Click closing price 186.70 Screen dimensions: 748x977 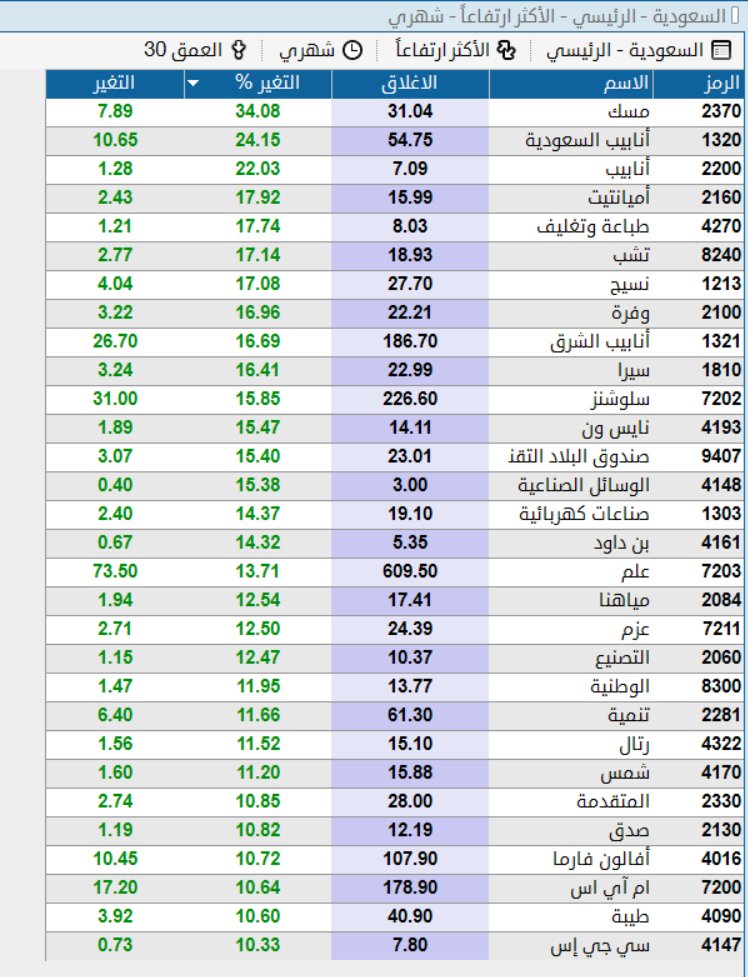(410, 341)
